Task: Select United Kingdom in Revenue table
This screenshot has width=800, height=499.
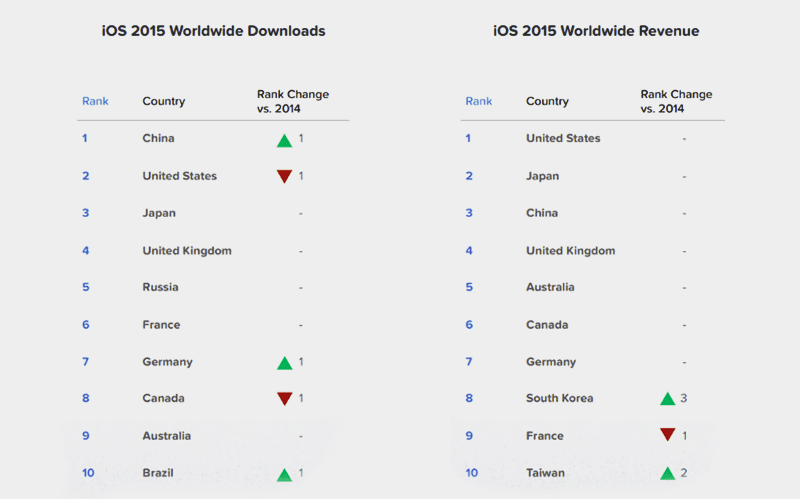Action: coord(570,251)
